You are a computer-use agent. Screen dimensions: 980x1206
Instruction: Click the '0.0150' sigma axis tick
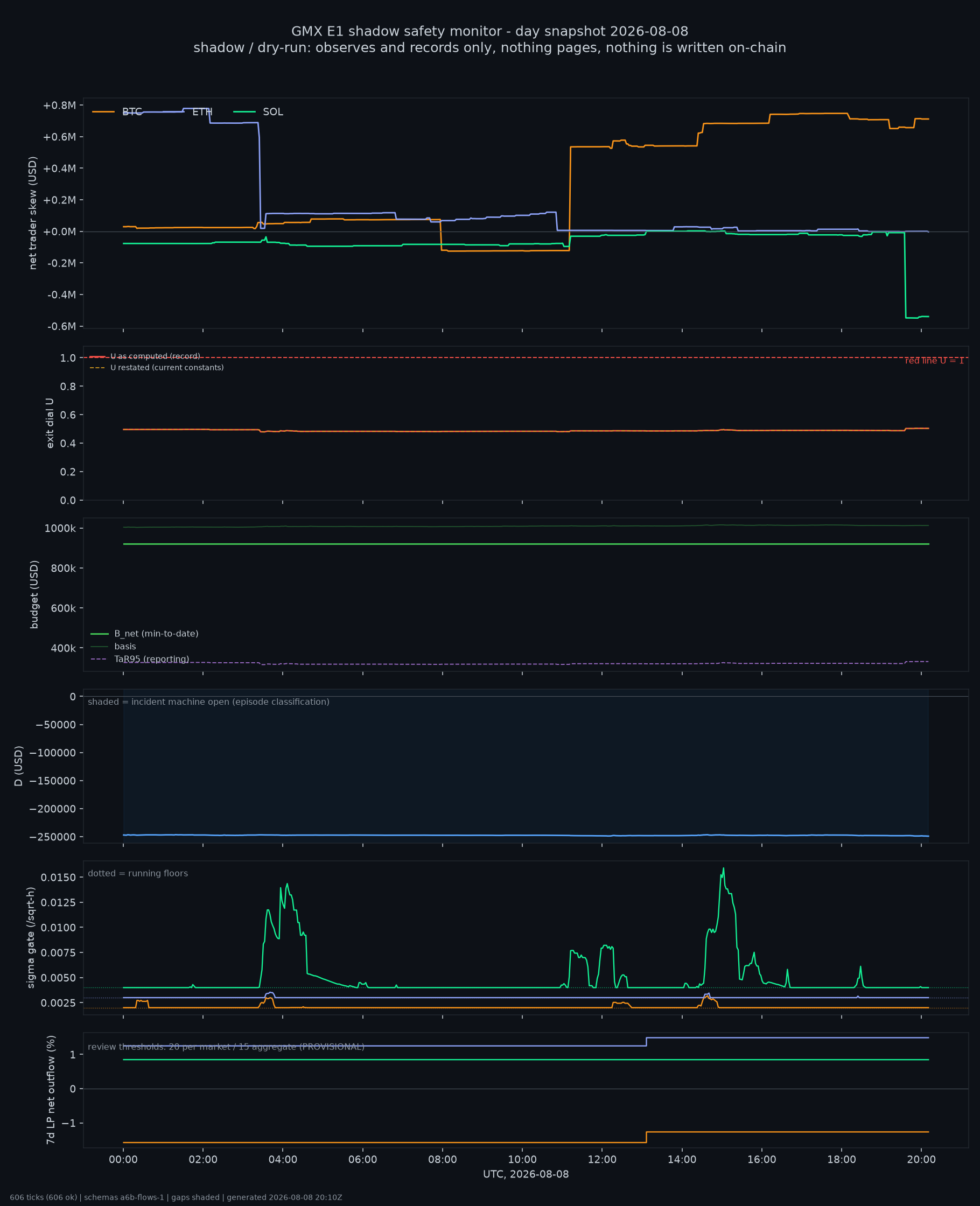[58, 878]
